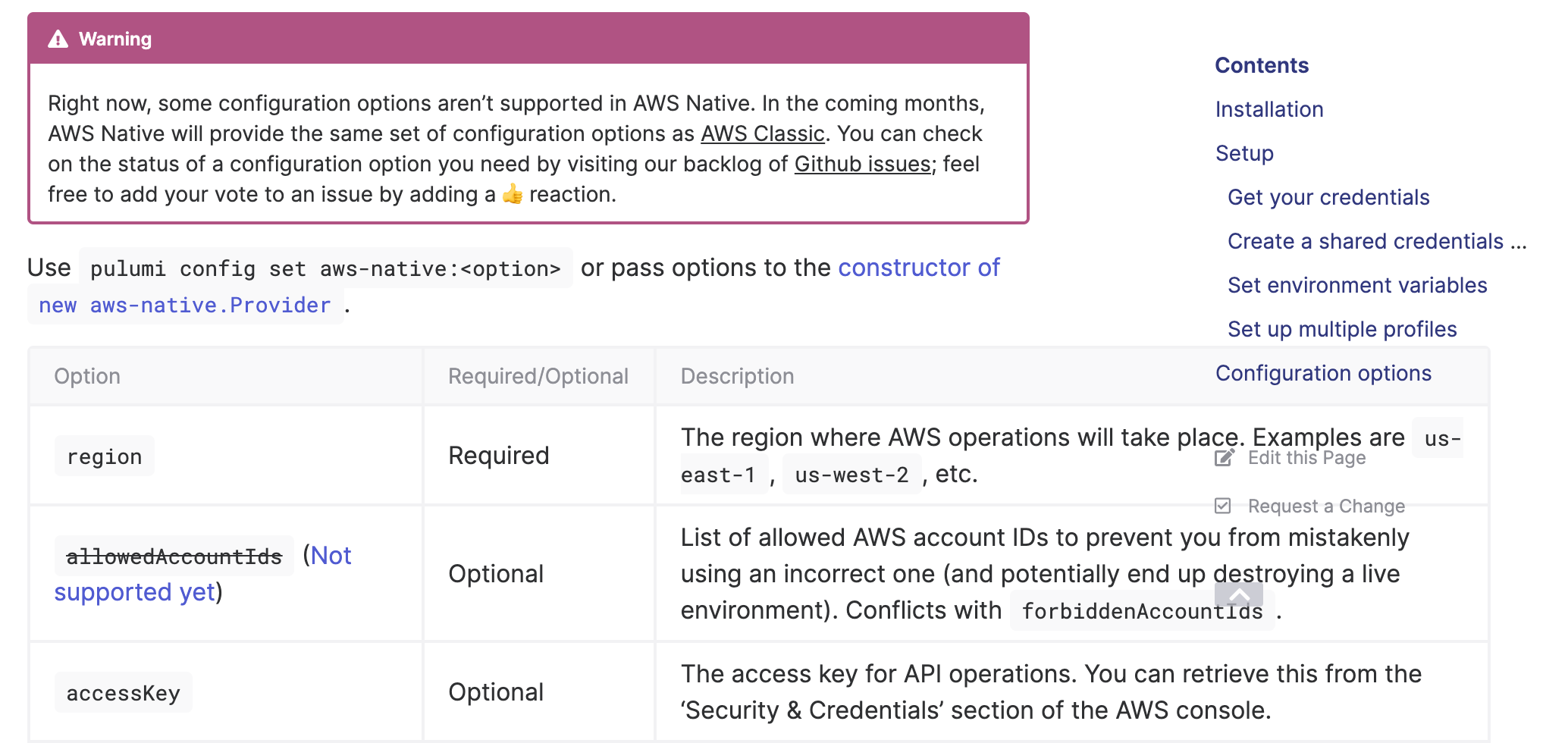Navigate to Installation in the Contents sidebar
The height and width of the screenshot is (743, 1568).
pos(1269,109)
